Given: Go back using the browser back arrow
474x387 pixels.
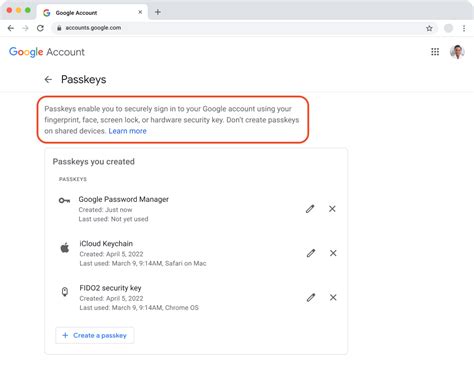Looking at the screenshot, I should pos(11,28).
